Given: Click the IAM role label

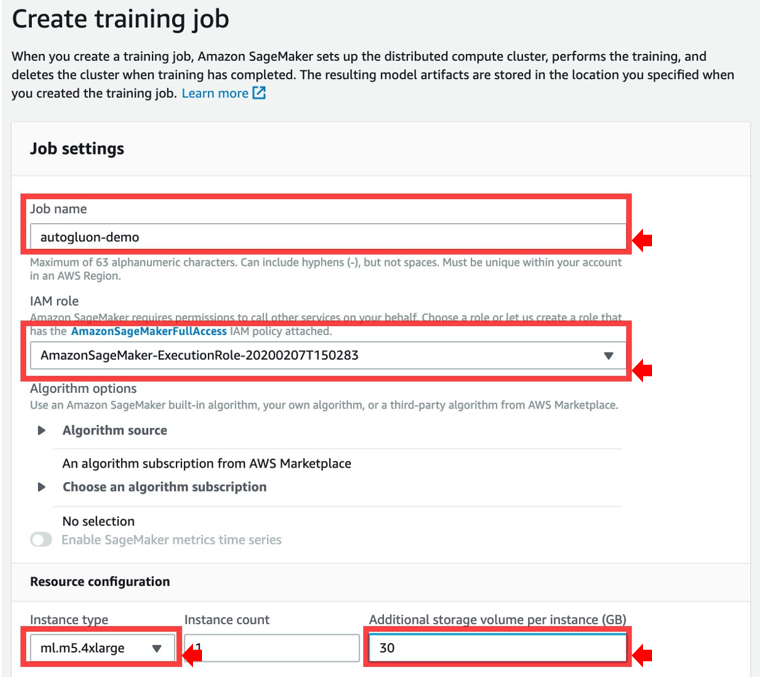Looking at the screenshot, I should click(54, 301).
